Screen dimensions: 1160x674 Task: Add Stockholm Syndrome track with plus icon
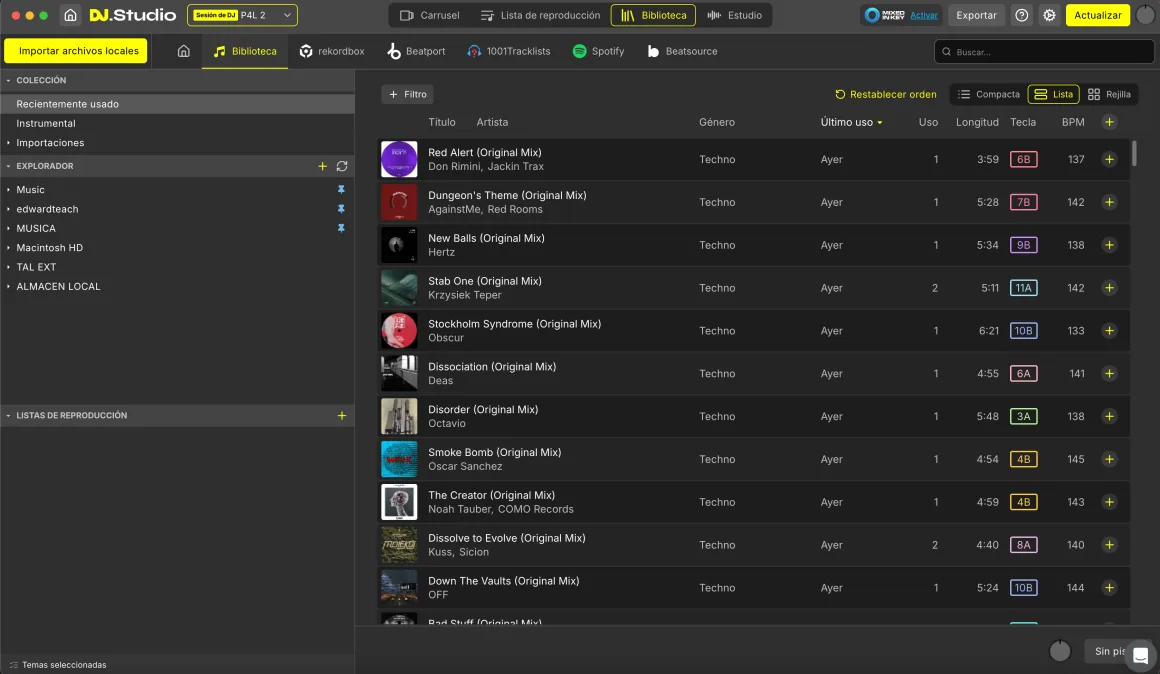point(1109,331)
